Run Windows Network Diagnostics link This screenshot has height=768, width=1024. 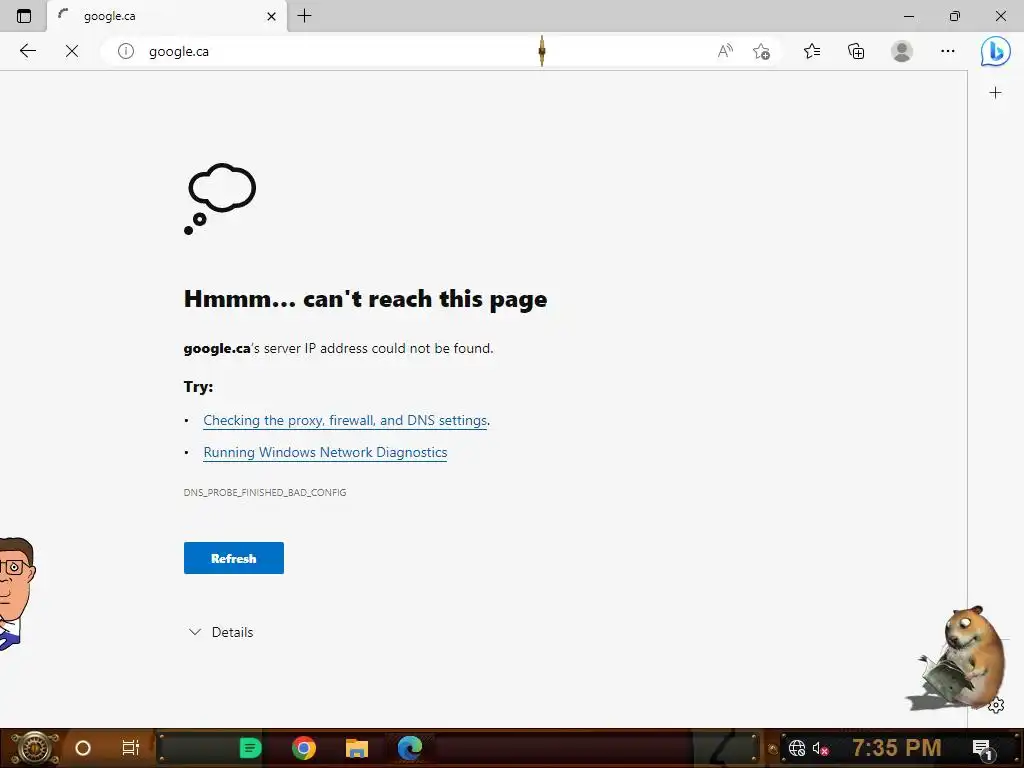click(325, 452)
